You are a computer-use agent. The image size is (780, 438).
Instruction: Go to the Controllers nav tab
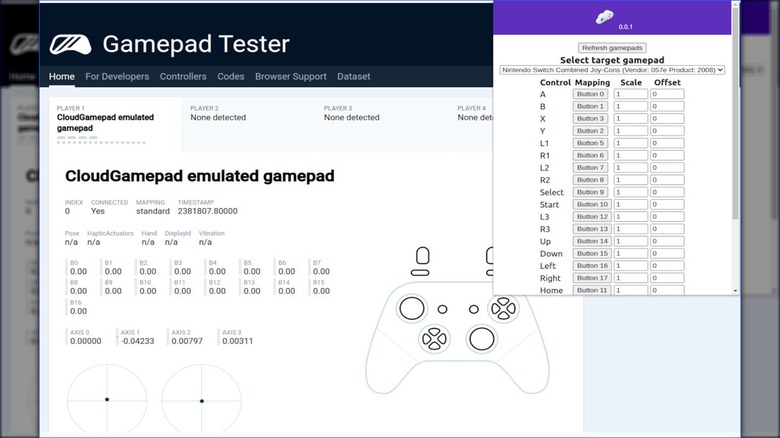[x=183, y=77]
